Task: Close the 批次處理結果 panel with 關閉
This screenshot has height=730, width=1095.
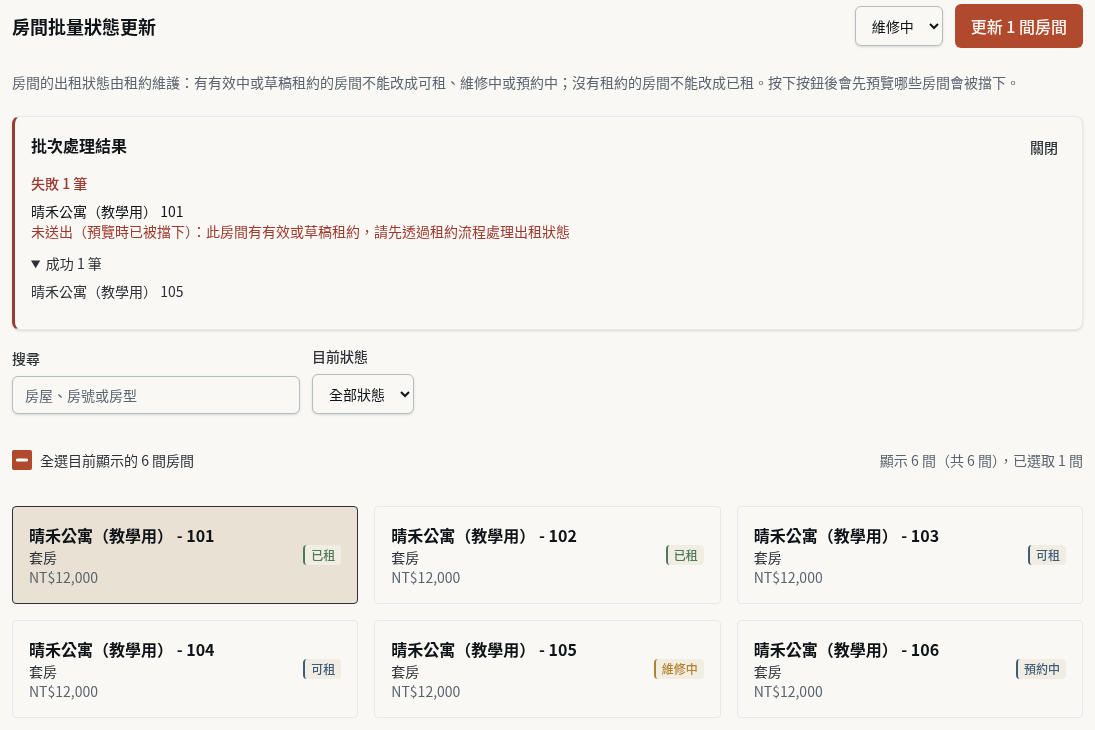Action: pyautogui.click(x=1043, y=148)
